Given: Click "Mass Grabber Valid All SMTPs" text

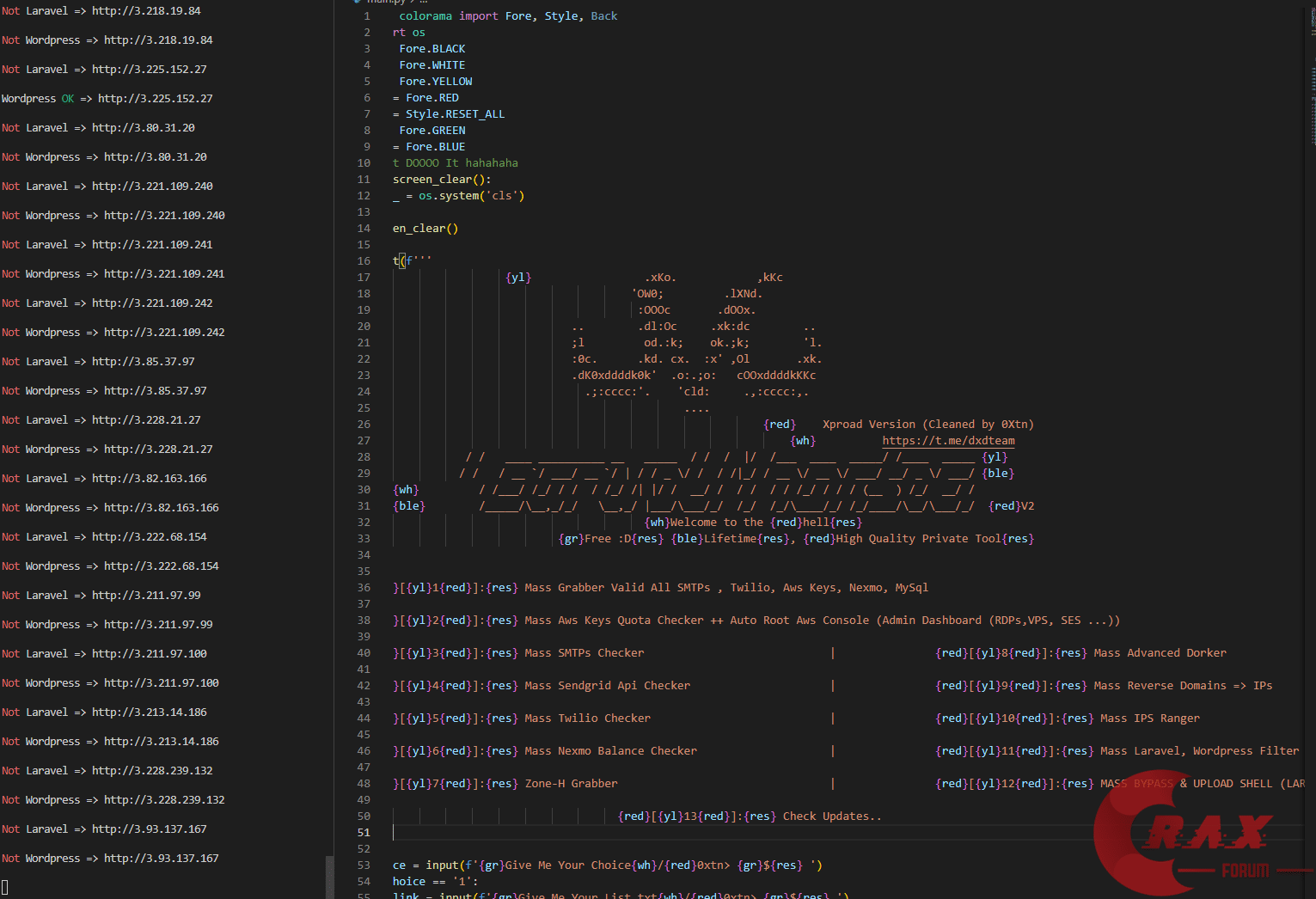Looking at the screenshot, I should (618, 588).
